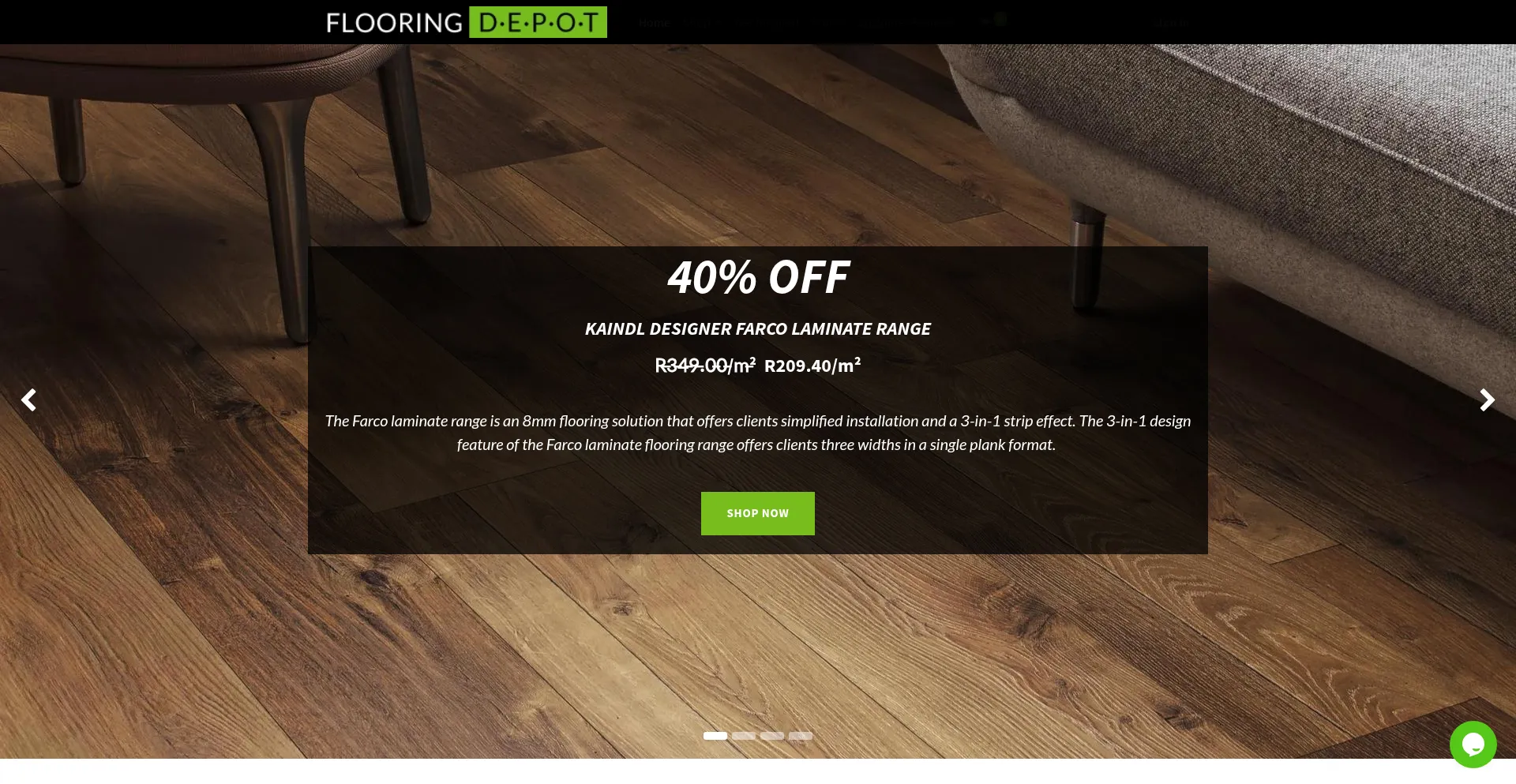Click the green Shop Now button

pos(758,513)
